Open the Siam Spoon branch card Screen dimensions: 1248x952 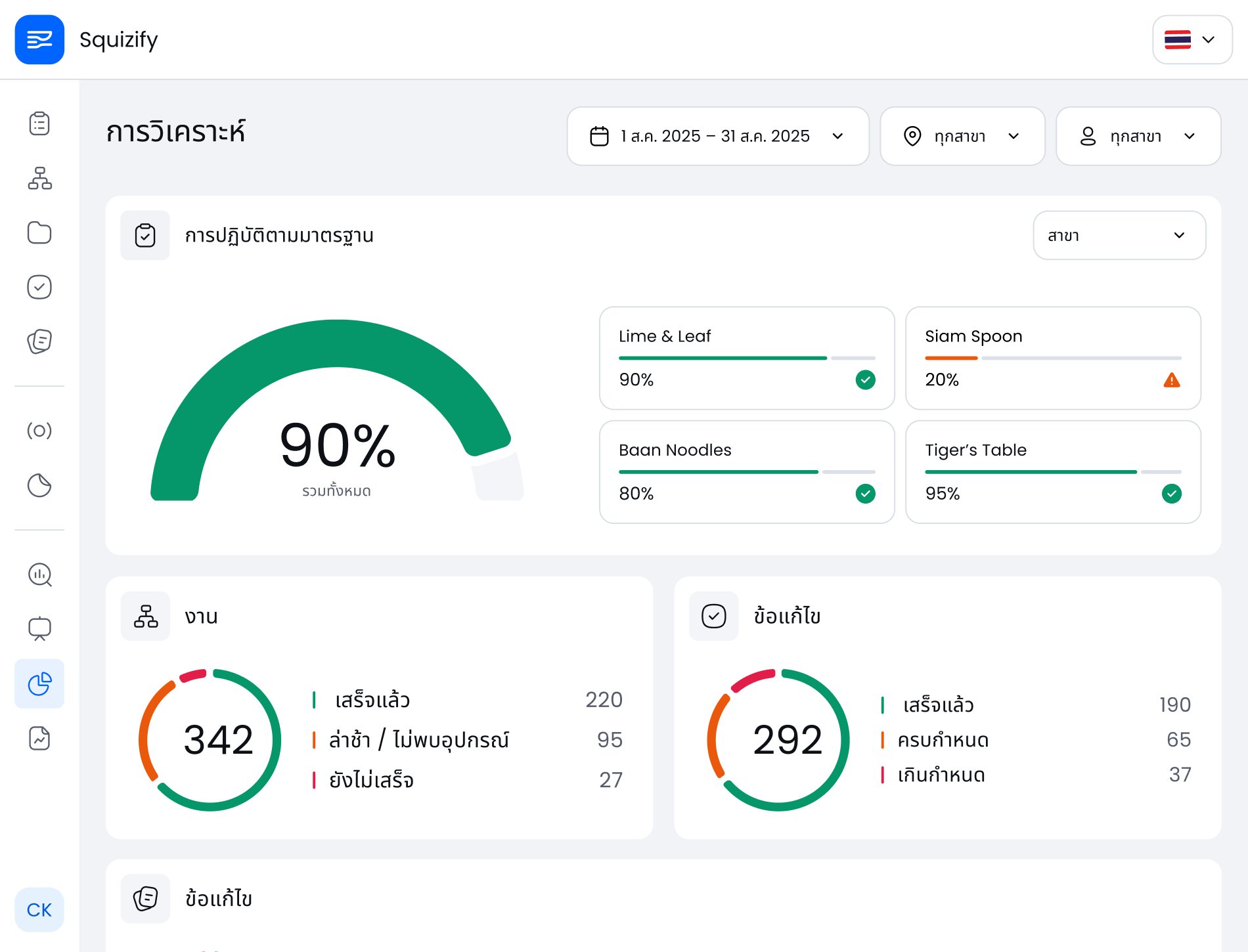1053,358
